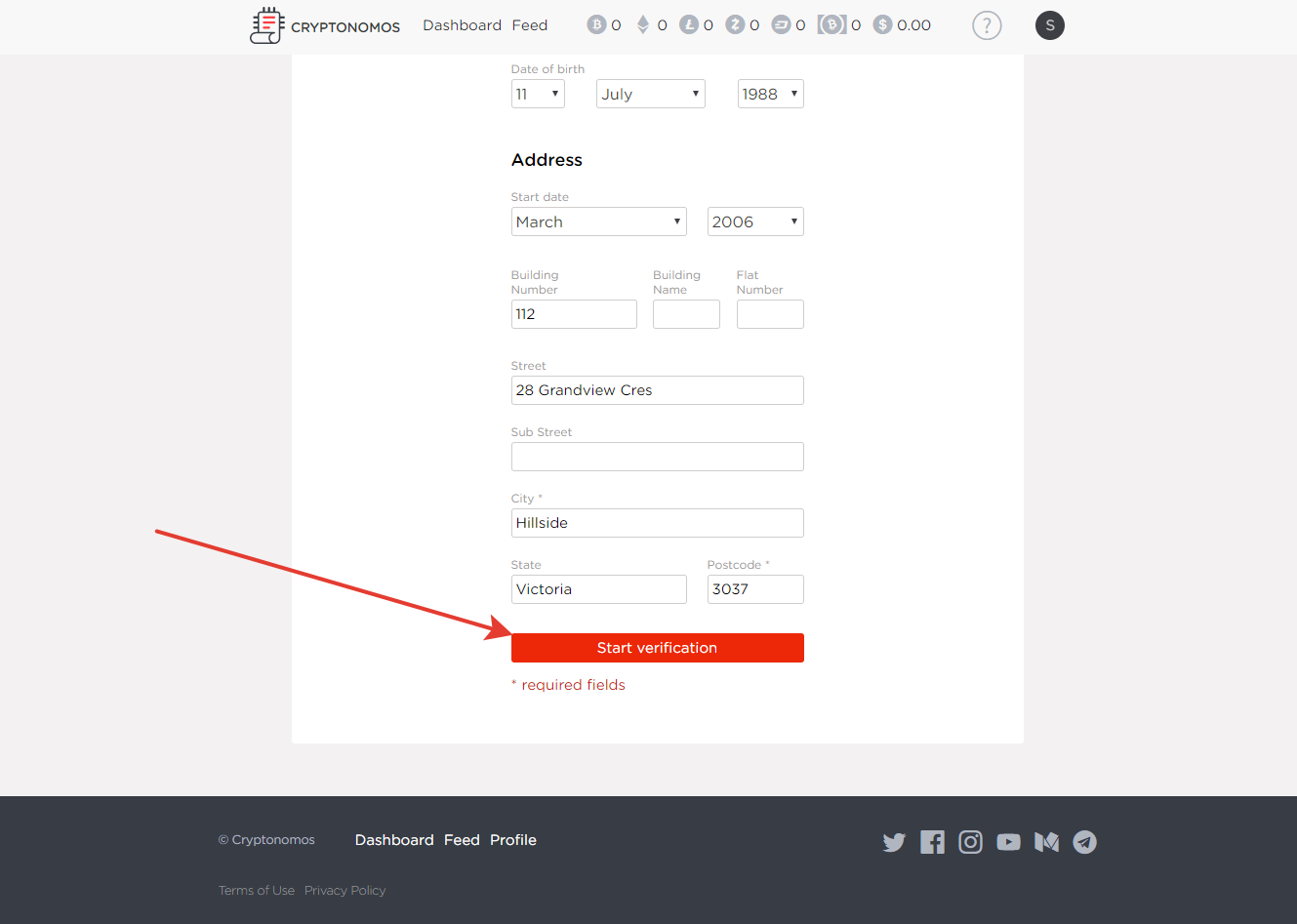Screen dimensions: 1297x924
Task: Click the bracketed Bitcoin balance icon
Action: [x=831, y=24]
